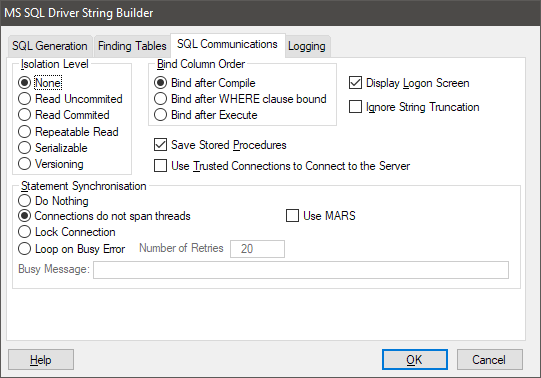Switch to the SQL Generation tab

pos(50,46)
